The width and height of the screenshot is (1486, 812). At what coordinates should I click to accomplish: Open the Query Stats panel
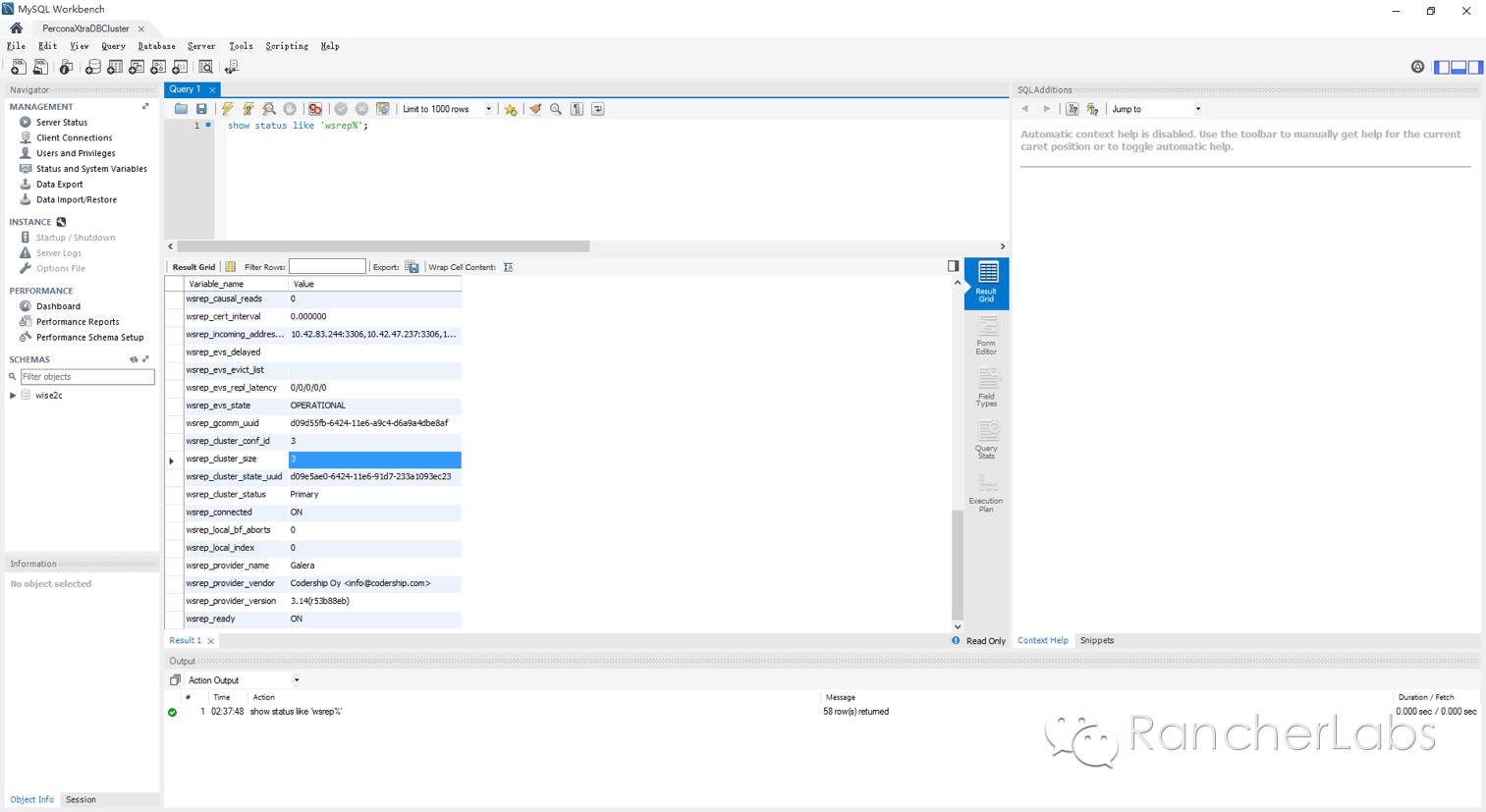986,440
